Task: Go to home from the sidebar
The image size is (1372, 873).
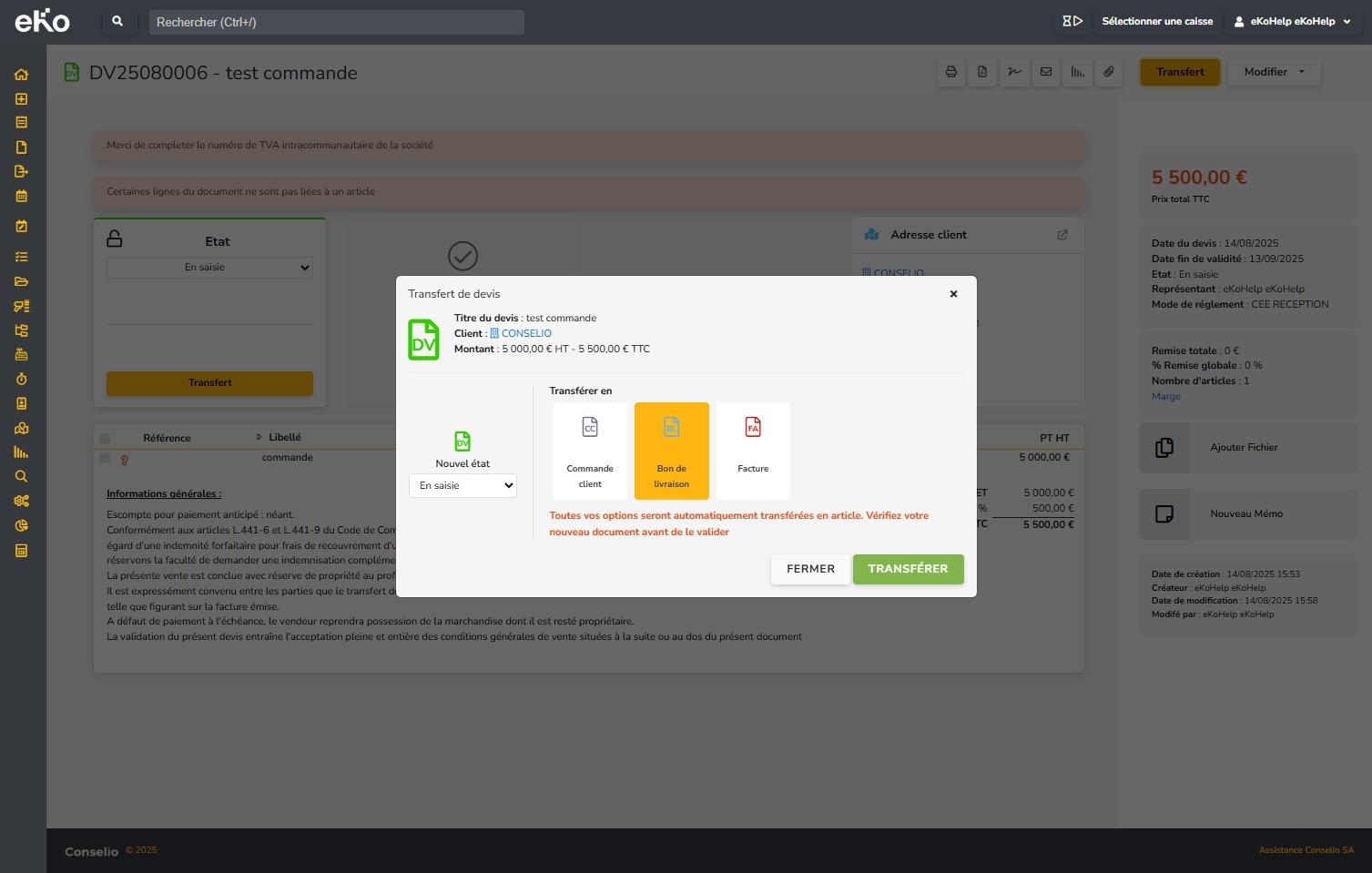Action: coord(22,75)
